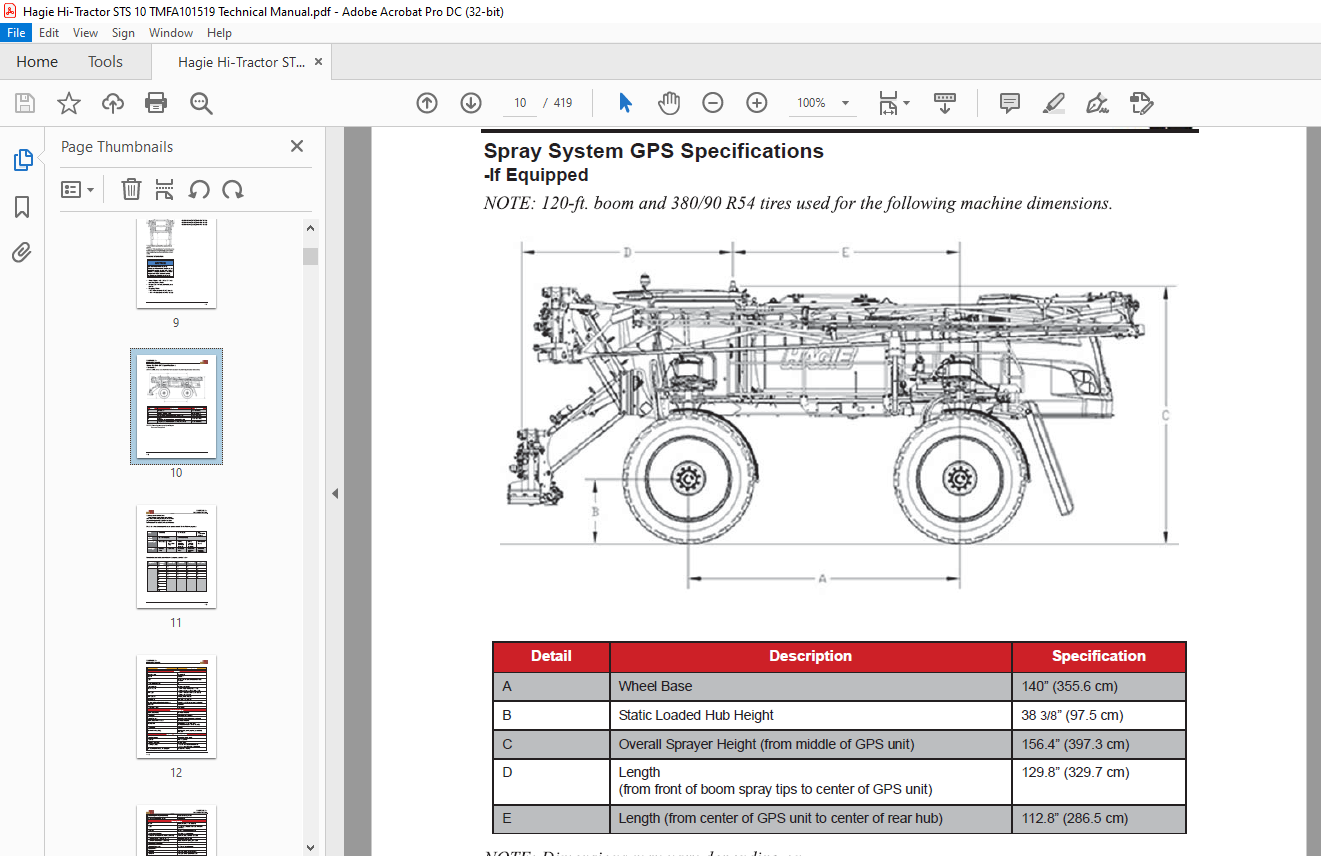This screenshot has width=1321, height=856.
Task: Click the 'Overall Sprayer Height' description cell
Action: (811, 744)
